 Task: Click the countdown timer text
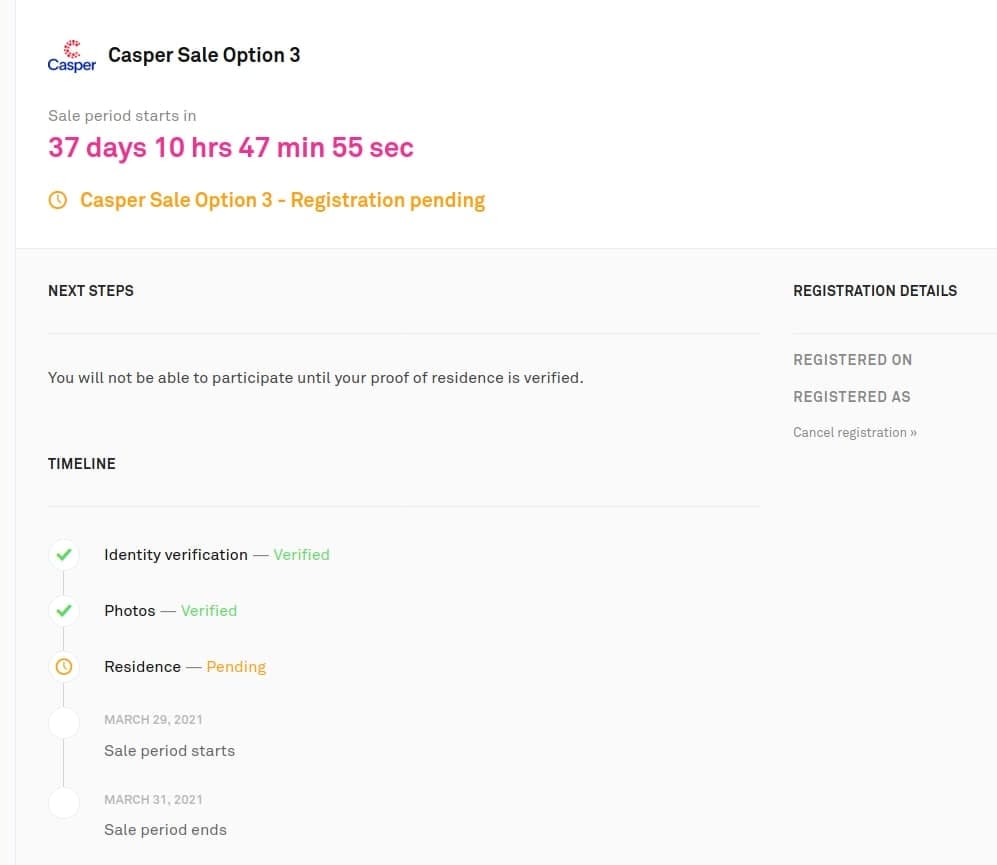231,148
